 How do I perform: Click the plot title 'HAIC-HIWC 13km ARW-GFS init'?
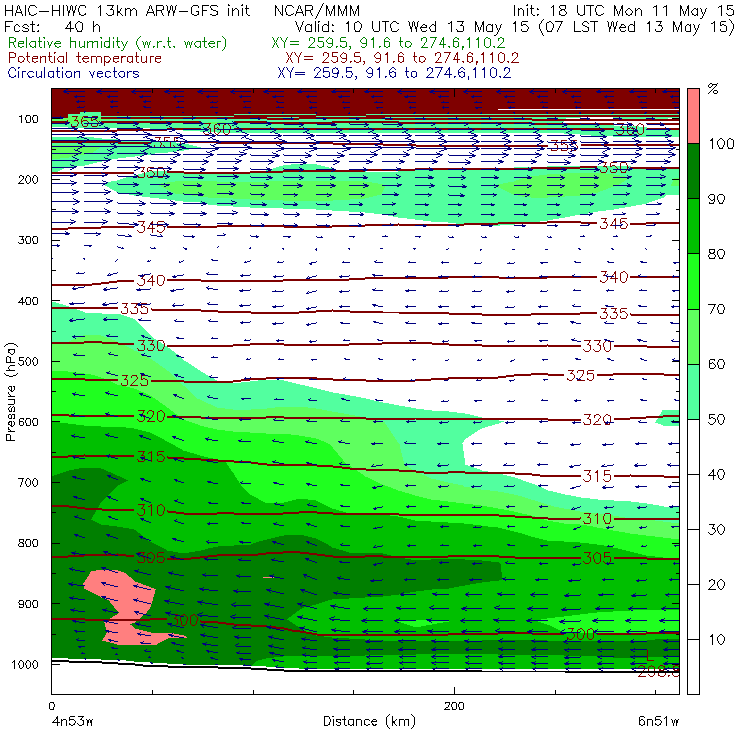pyautogui.click(x=127, y=11)
